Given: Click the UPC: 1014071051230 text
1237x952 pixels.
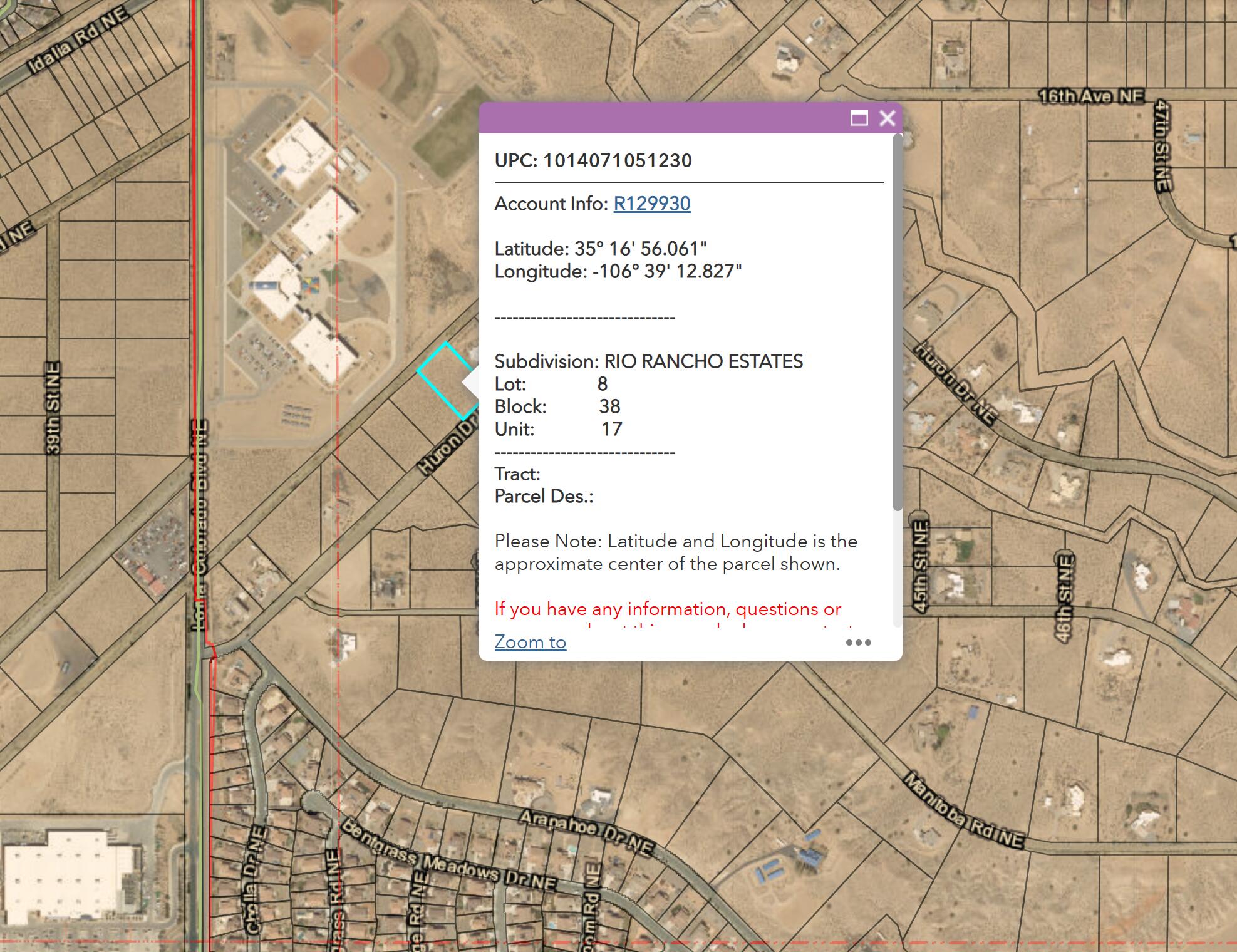Looking at the screenshot, I should (x=593, y=161).
